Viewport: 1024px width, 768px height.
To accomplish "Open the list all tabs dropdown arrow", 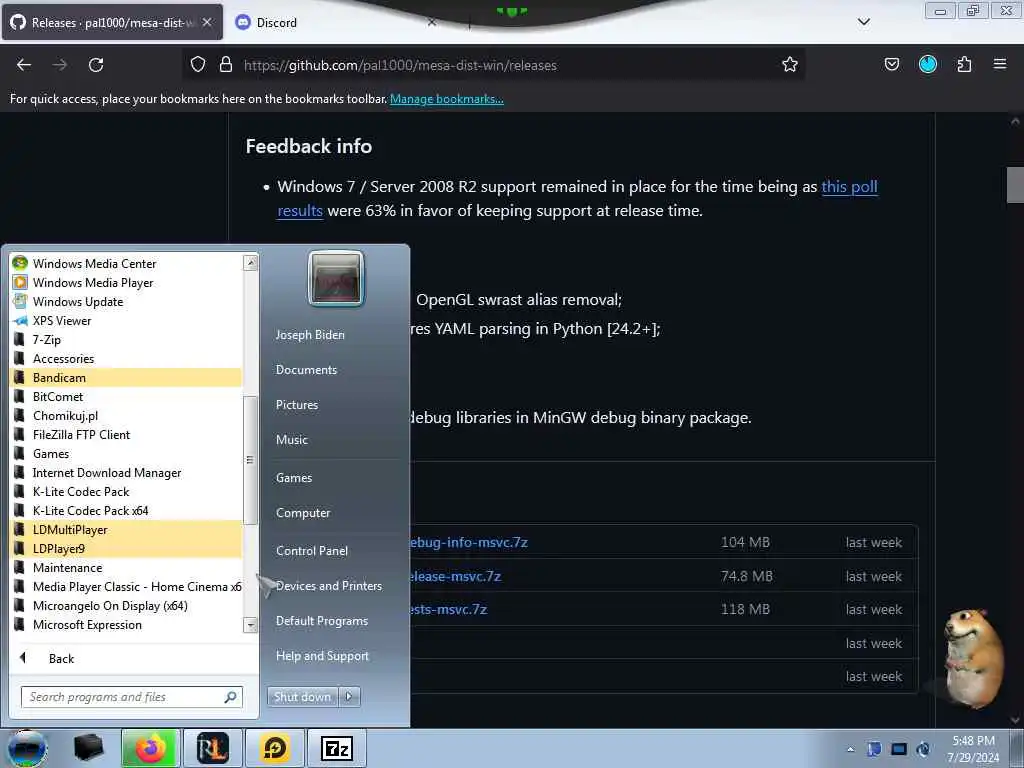I will (863, 22).
